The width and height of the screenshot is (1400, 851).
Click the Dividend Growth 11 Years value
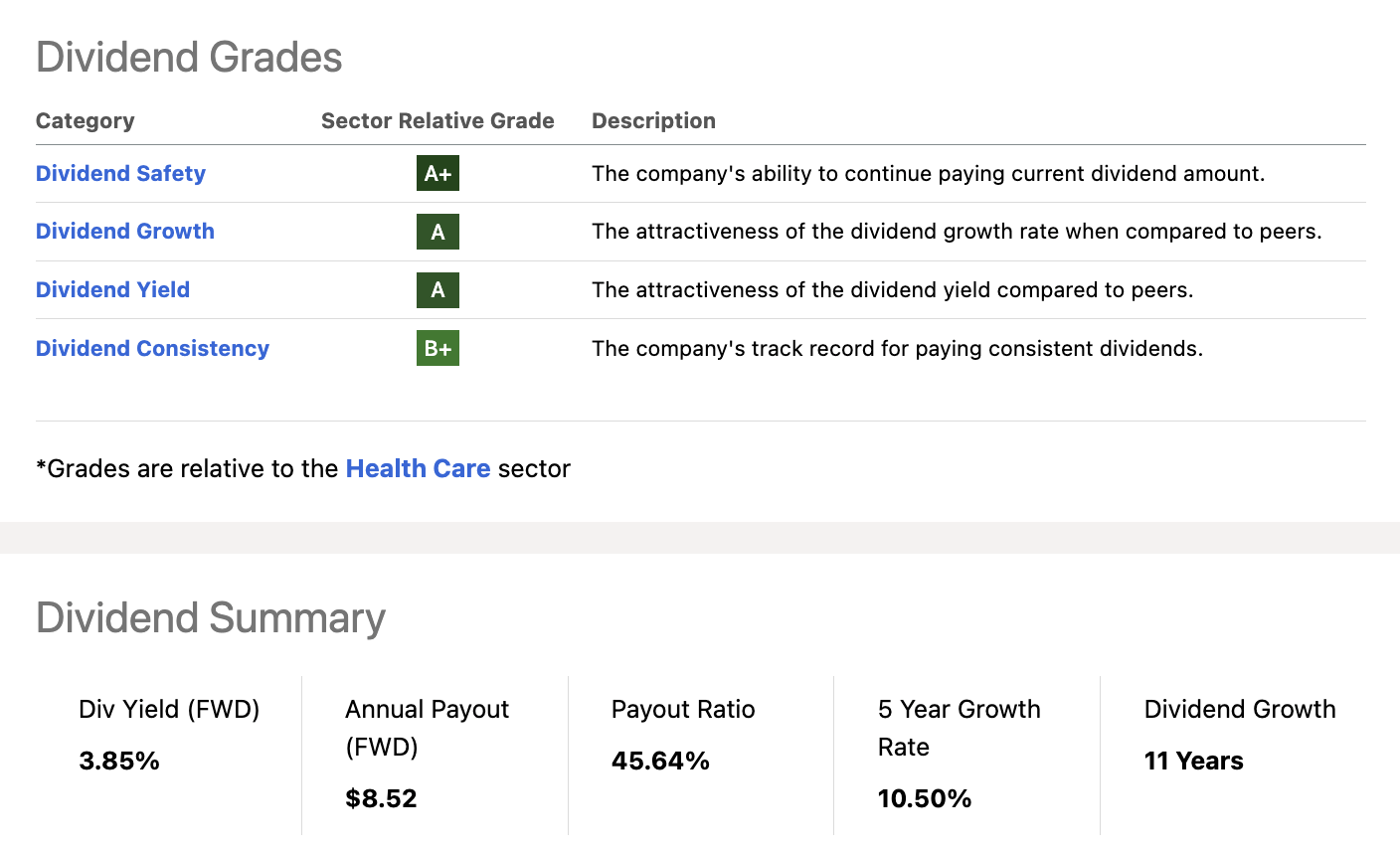coord(1193,762)
